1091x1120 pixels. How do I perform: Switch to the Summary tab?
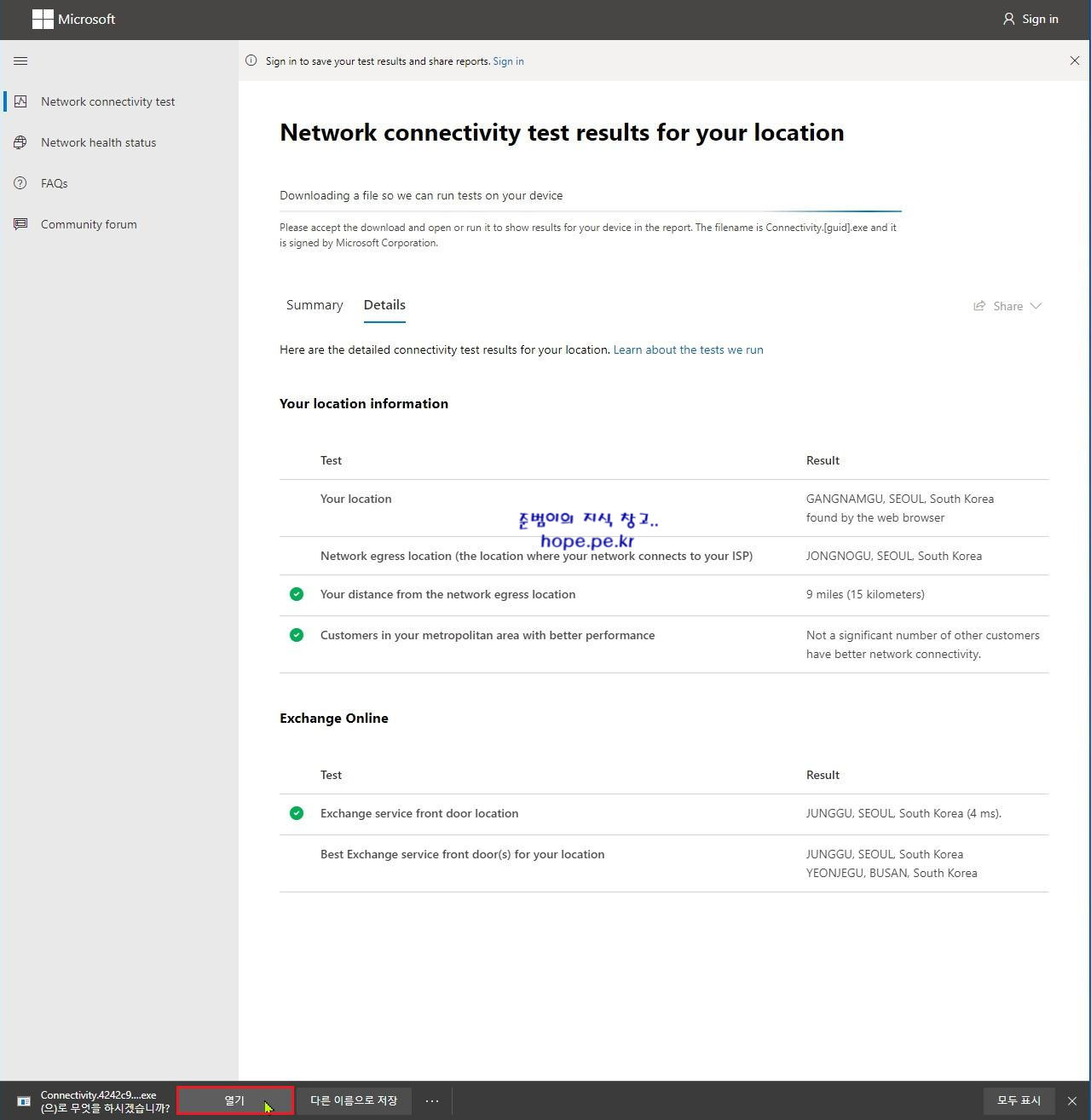point(315,305)
